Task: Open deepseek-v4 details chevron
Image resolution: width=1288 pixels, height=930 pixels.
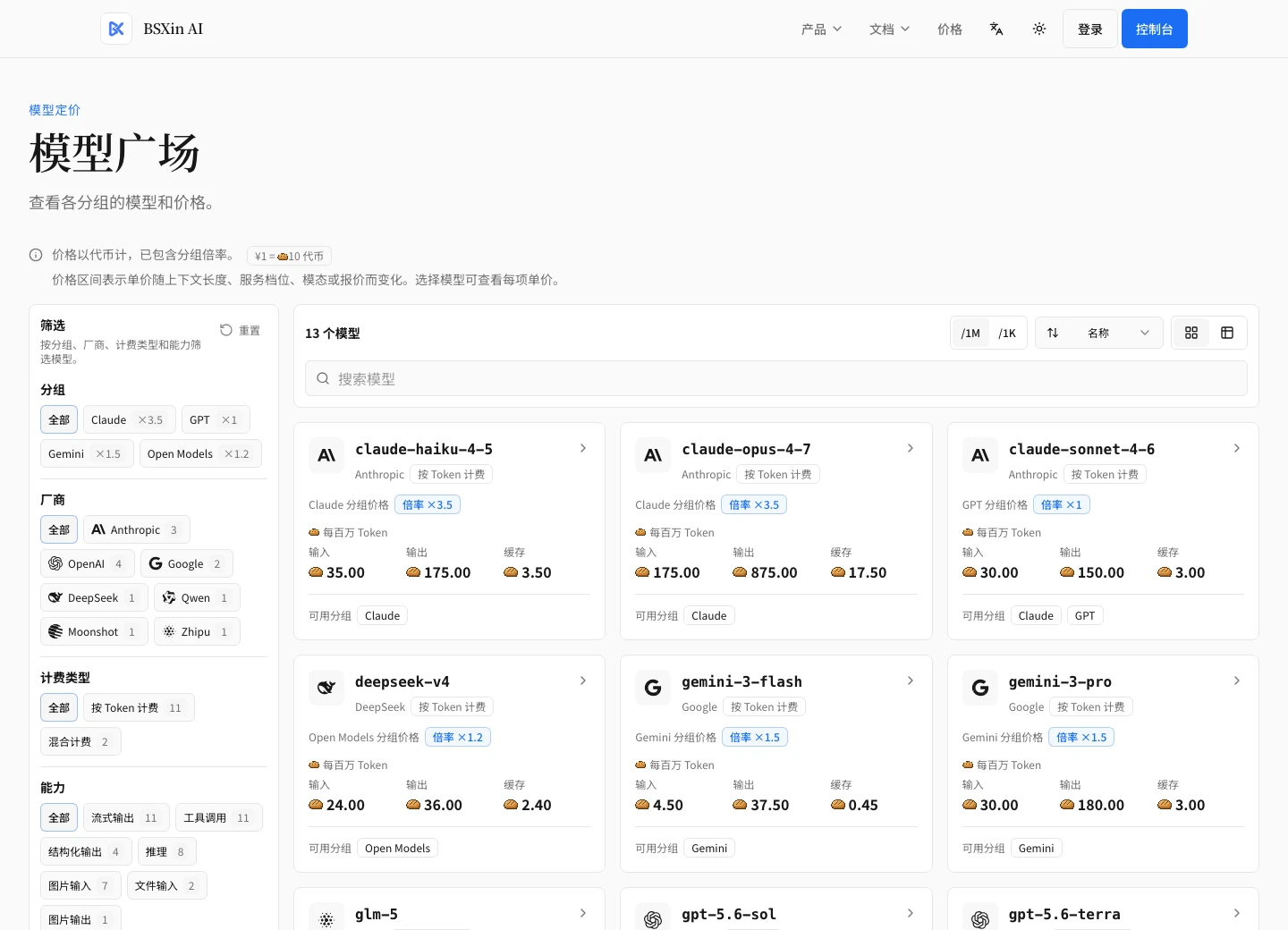Action: point(583,681)
